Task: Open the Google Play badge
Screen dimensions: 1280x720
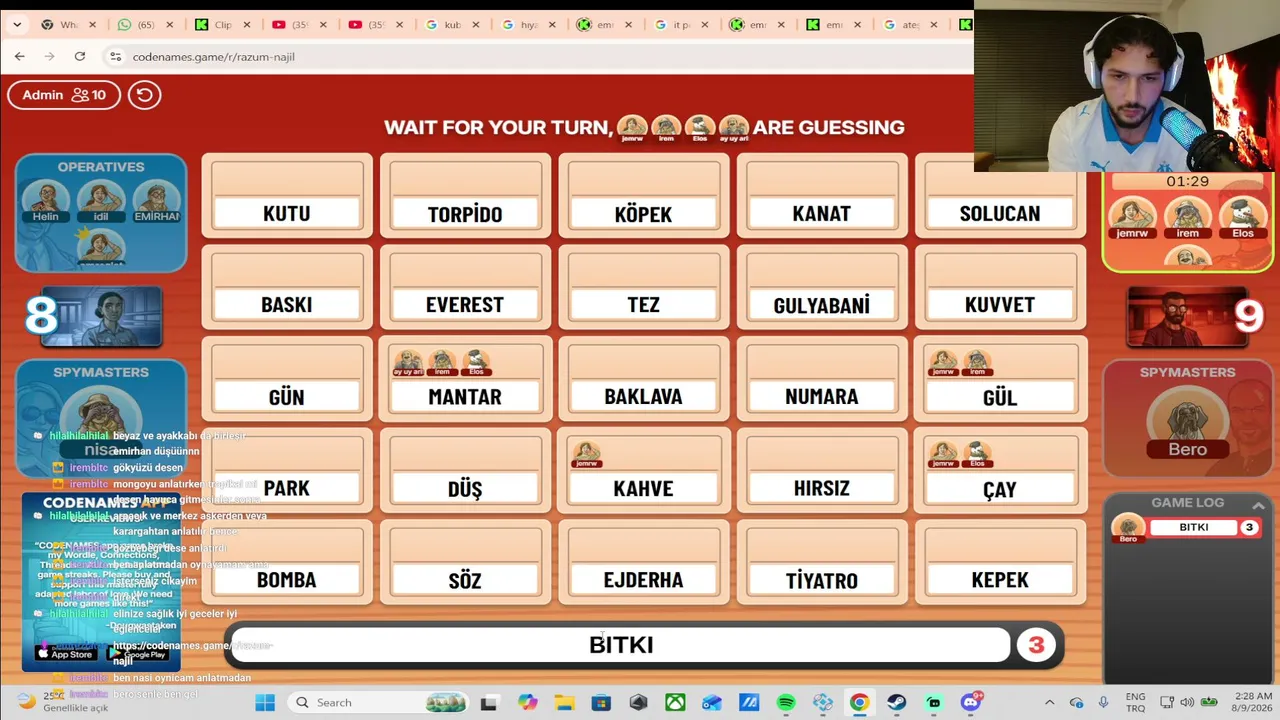Action: pyautogui.click(x=137, y=654)
